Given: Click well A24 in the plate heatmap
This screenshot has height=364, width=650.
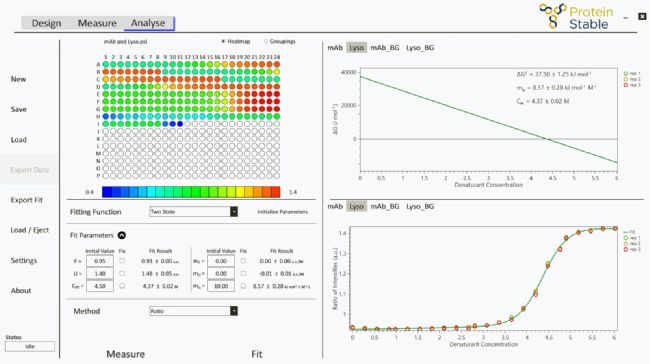Looking at the screenshot, I should point(277,64).
